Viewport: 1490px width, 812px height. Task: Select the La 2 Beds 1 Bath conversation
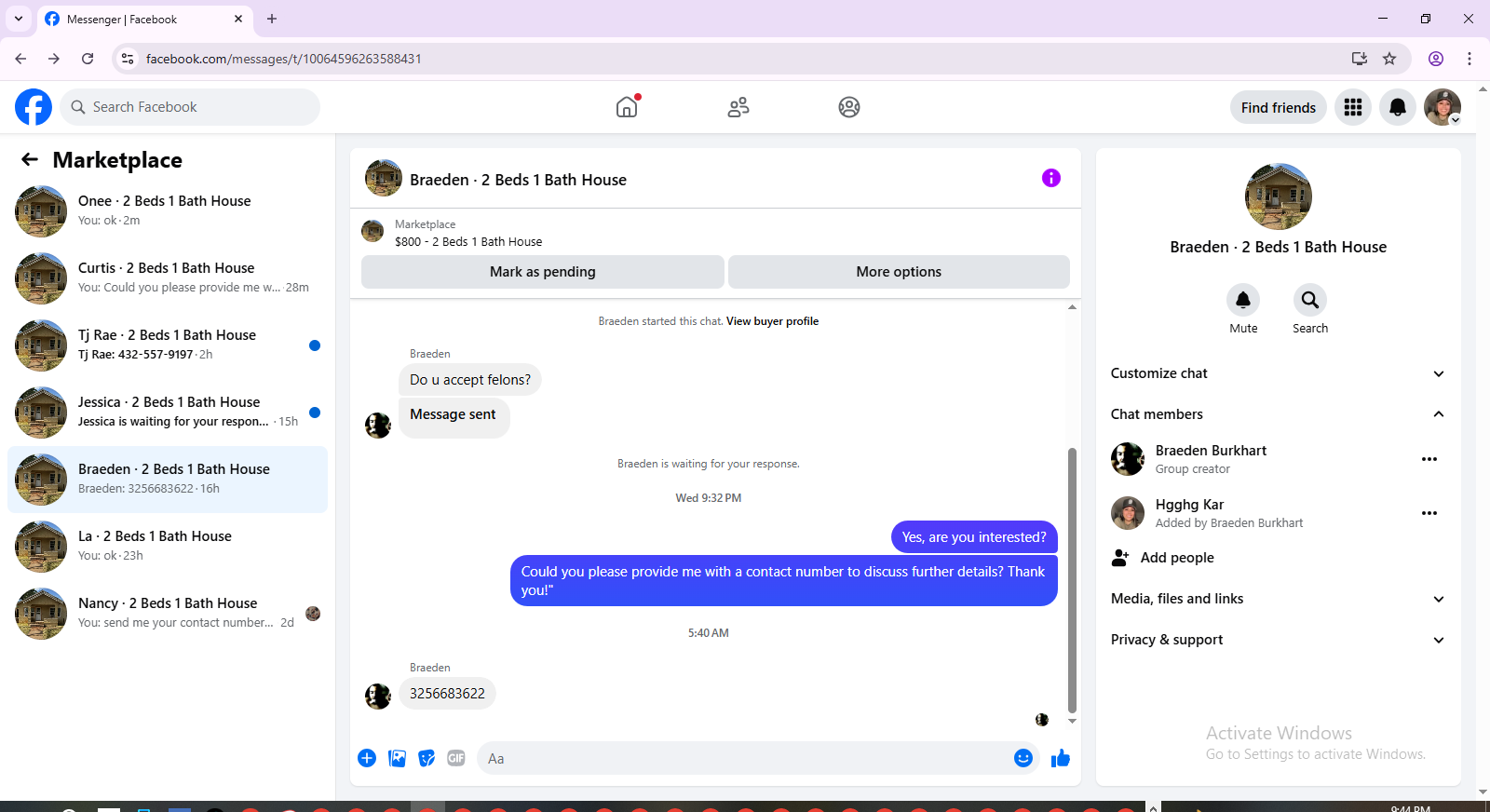(x=168, y=547)
